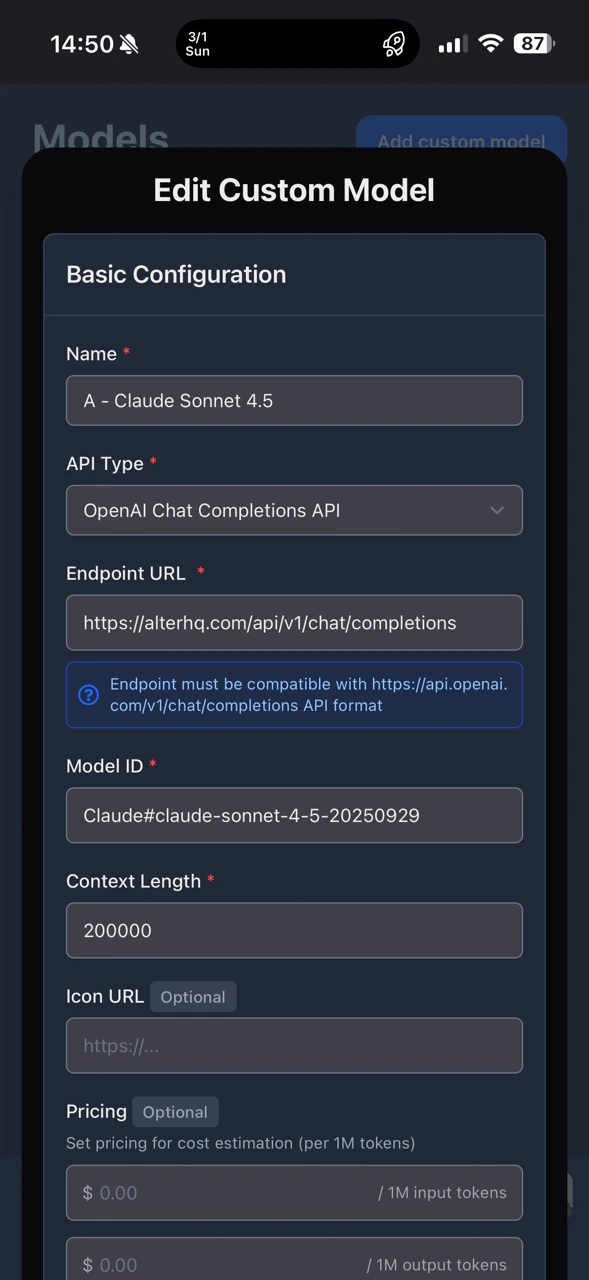Select the Context Length field showing 200000

(x=294, y=930)
